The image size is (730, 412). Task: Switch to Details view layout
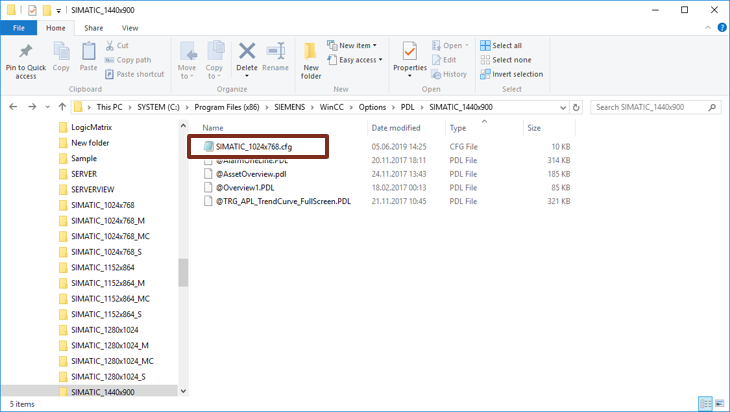(706, 404)
